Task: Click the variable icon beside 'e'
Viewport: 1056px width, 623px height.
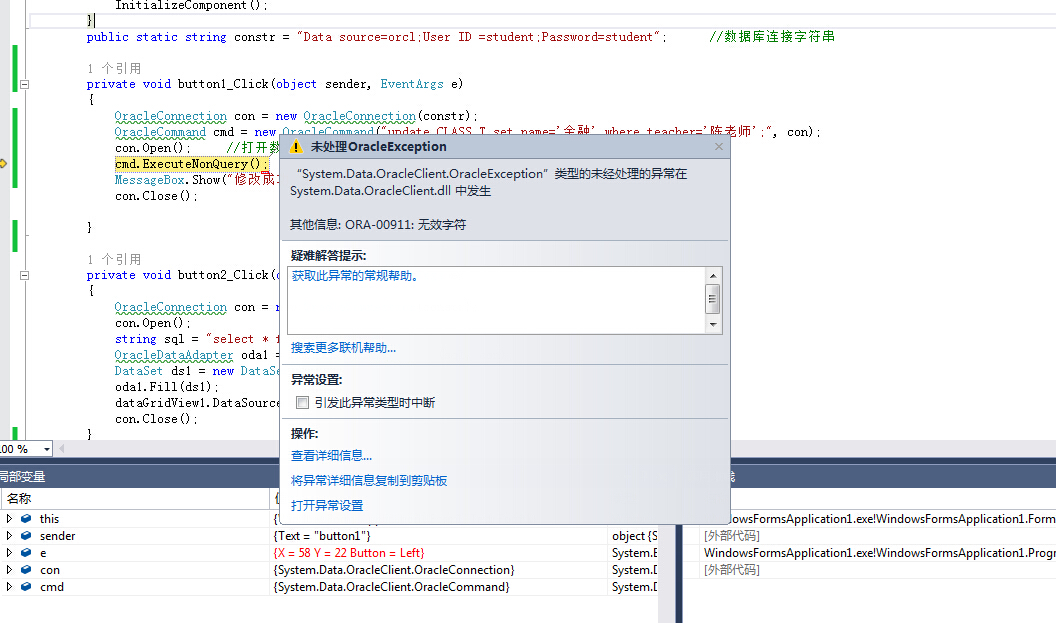Action: coord(26,552)
